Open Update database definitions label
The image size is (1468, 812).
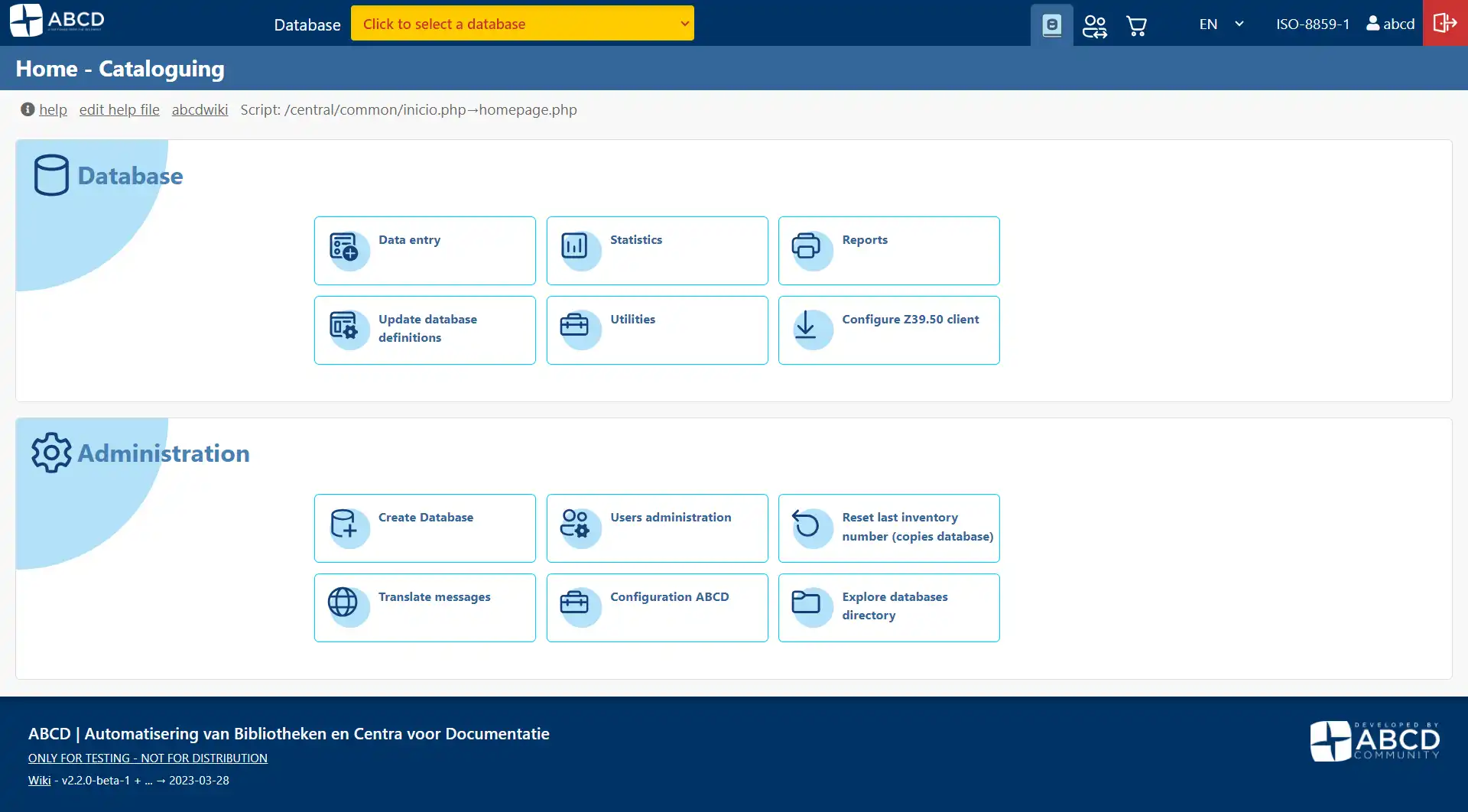pyautogui.click(x=427, y=329)
